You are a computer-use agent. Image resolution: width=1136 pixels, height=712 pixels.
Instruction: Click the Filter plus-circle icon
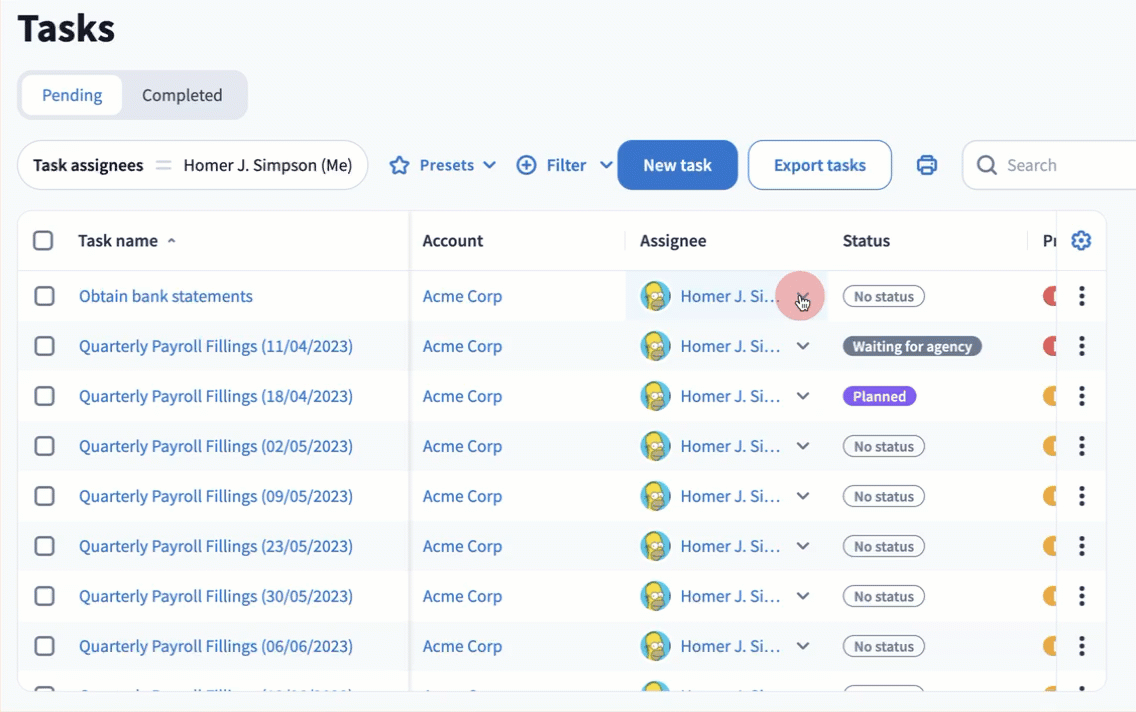[526, 165]
